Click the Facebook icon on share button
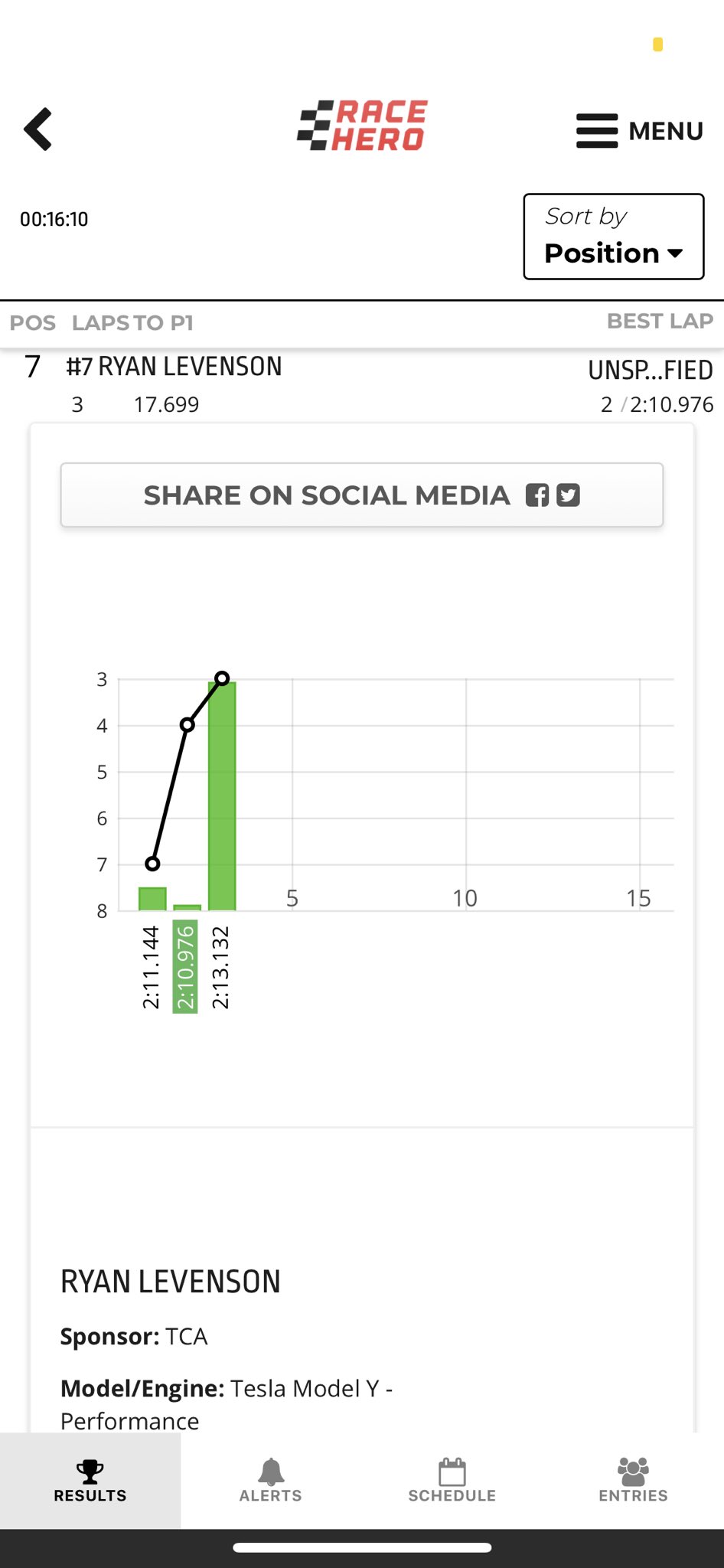 click(x=537, y=495)
